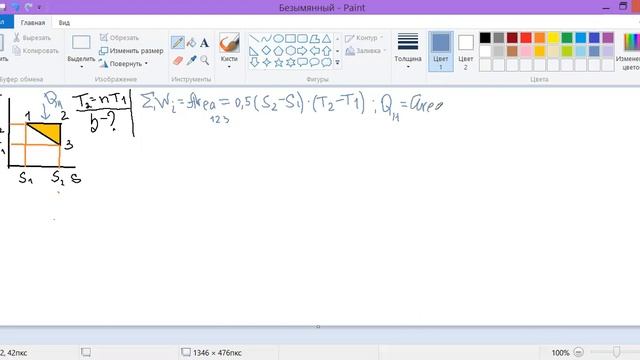Choose the Right arrow shape
This screenshot has height=360, width=640.
(302, 51)
